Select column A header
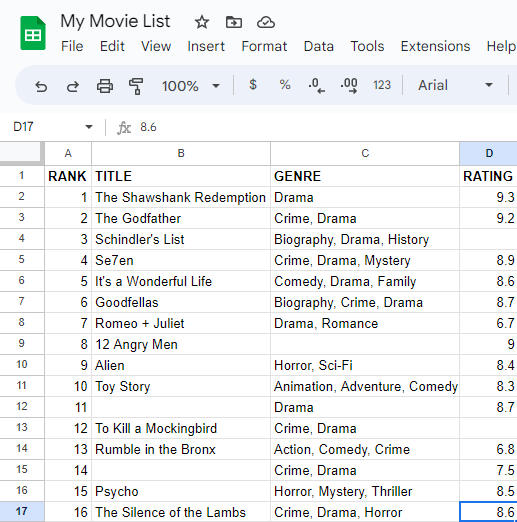Screen dimensions: 517x522 [x=68, y=153]
